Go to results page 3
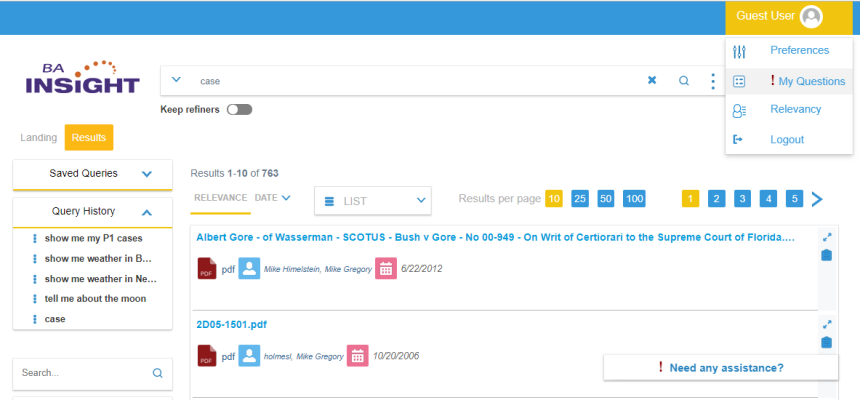This screenshot has width=860, height=400. pos(742,199)
